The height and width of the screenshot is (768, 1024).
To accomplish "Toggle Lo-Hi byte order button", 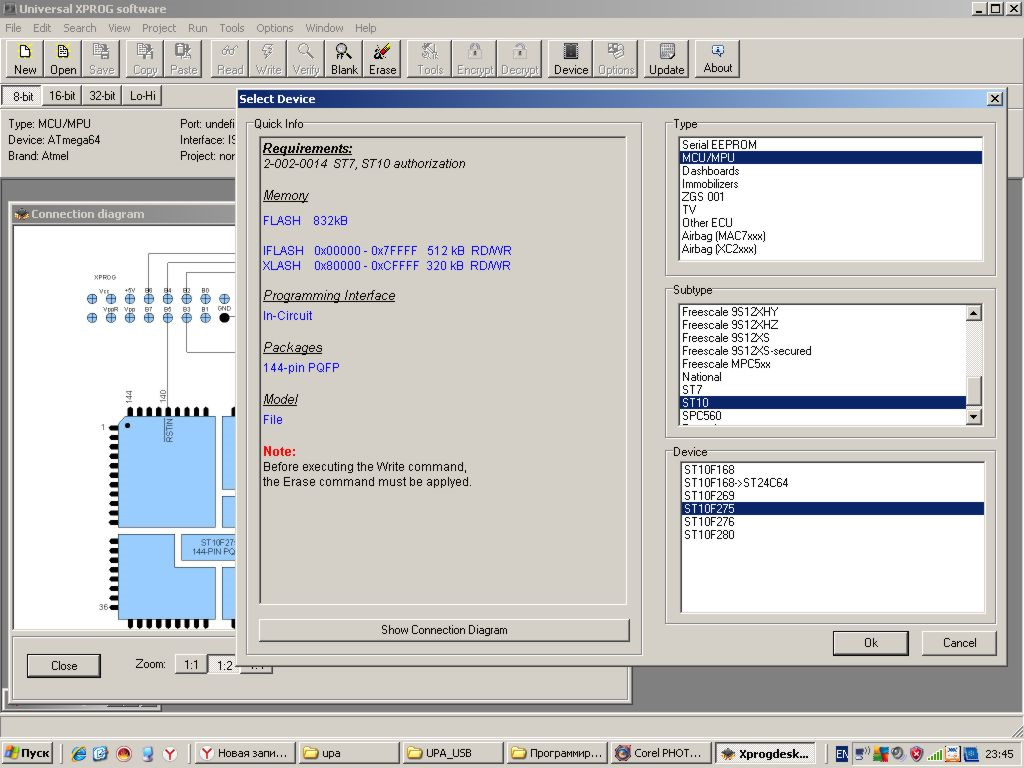I will [x=143, y=96].
